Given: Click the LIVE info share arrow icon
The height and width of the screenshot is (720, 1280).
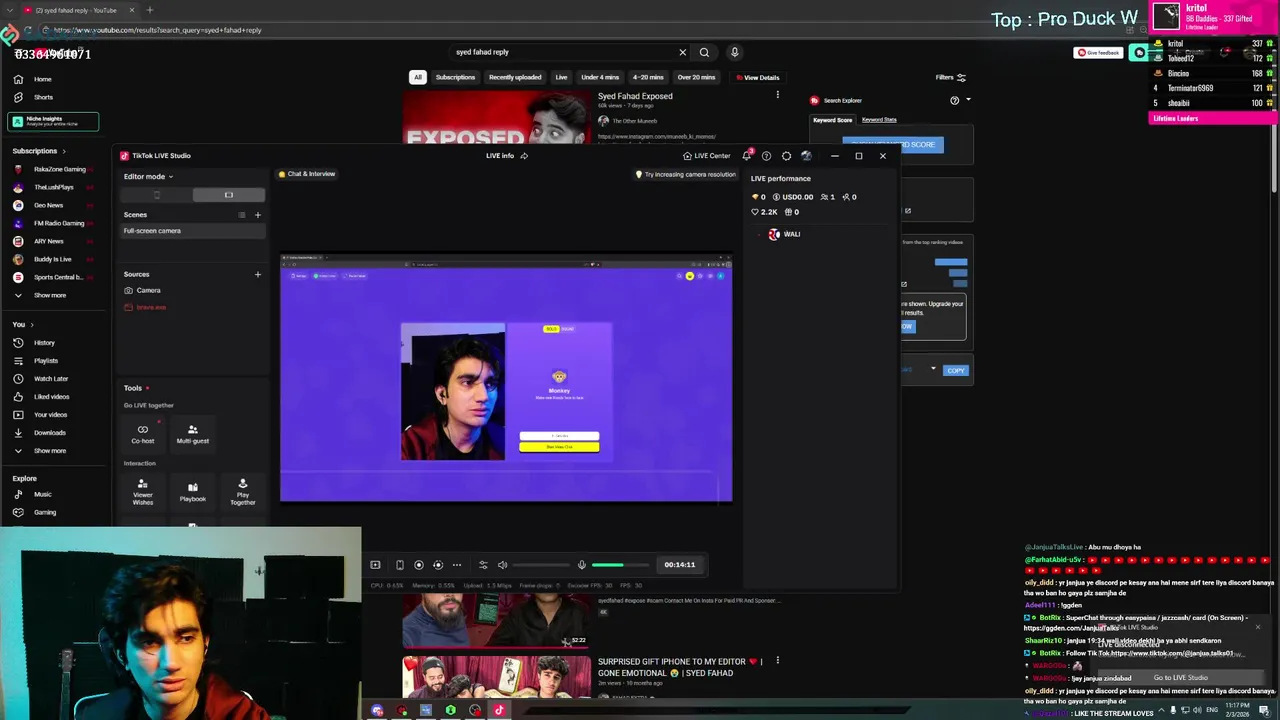Looking at the screenshot, I should coord(524,156).
